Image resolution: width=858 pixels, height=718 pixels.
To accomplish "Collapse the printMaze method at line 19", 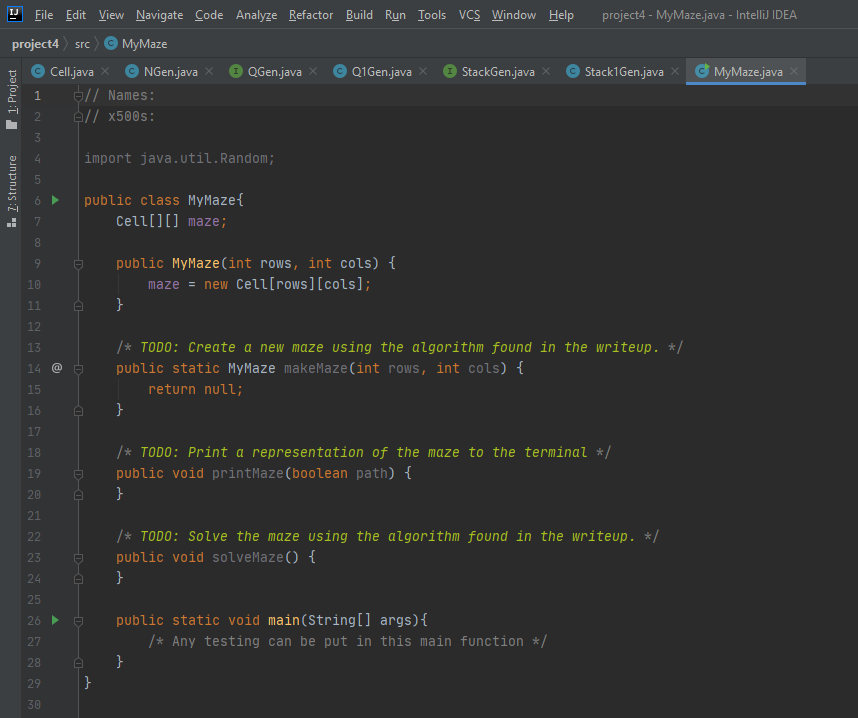I will tap(78, 474).
